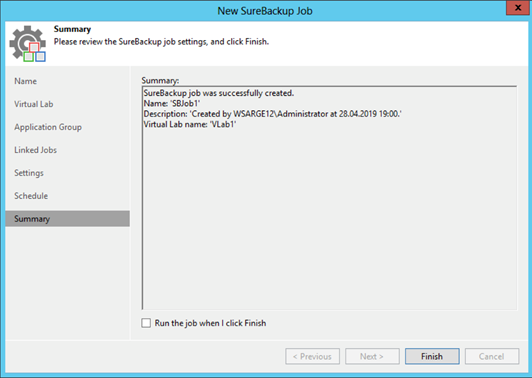The height and width of the screenshot is (378, 532).
Task: Click the line 'SureBackup job was successfully created.'
Action: pyautogui.click(x=219, y=93)
